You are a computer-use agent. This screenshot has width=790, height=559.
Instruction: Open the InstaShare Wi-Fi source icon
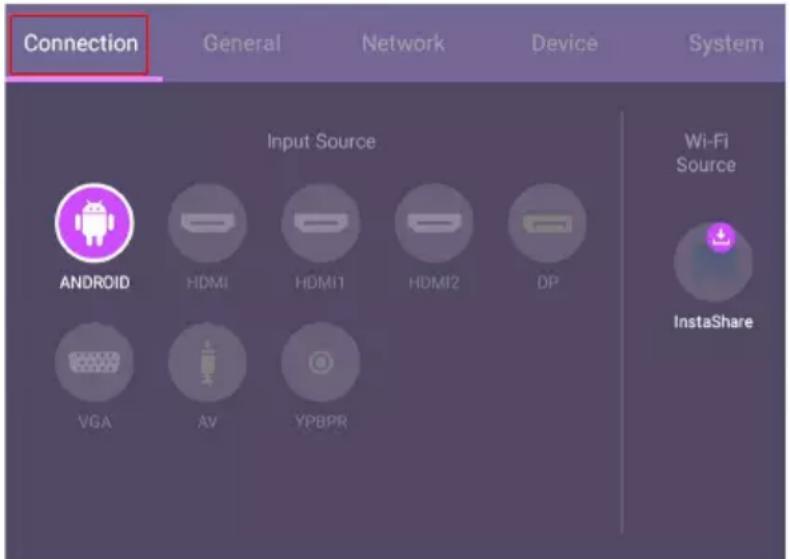tap(713, 262)
